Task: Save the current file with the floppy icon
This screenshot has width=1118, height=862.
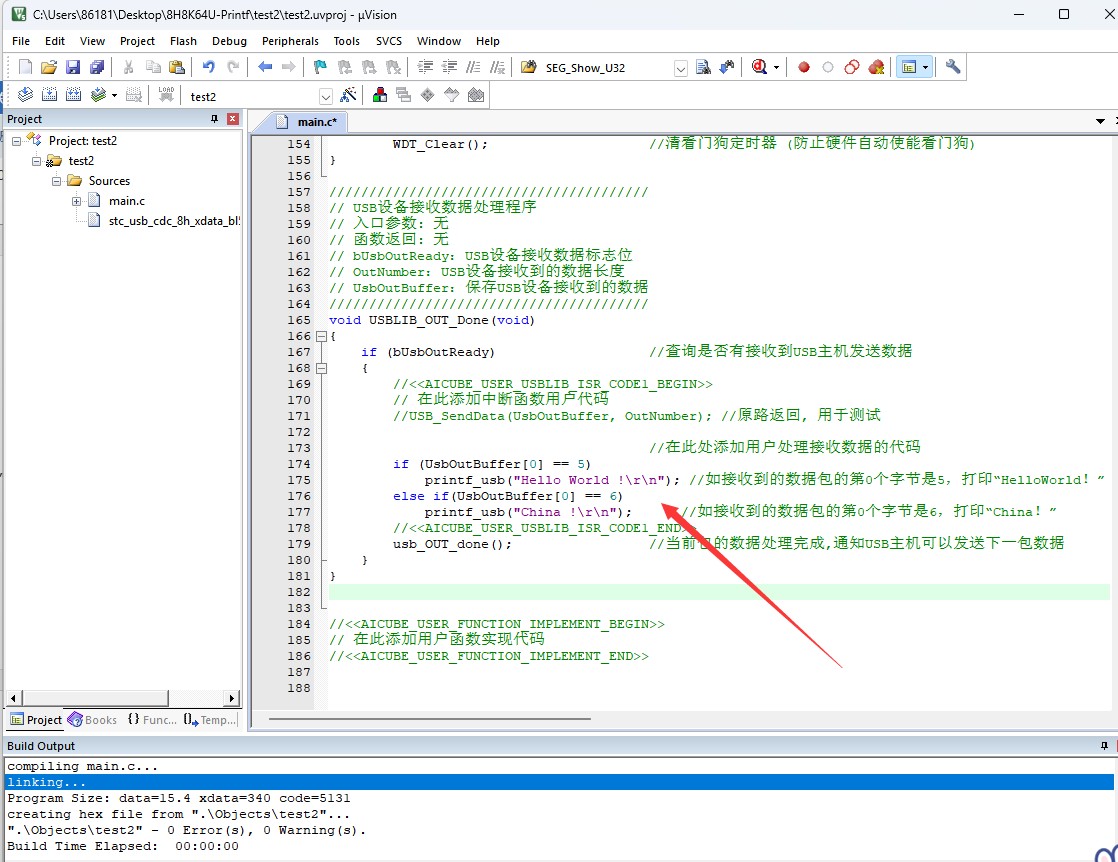Action: point(73,67)
